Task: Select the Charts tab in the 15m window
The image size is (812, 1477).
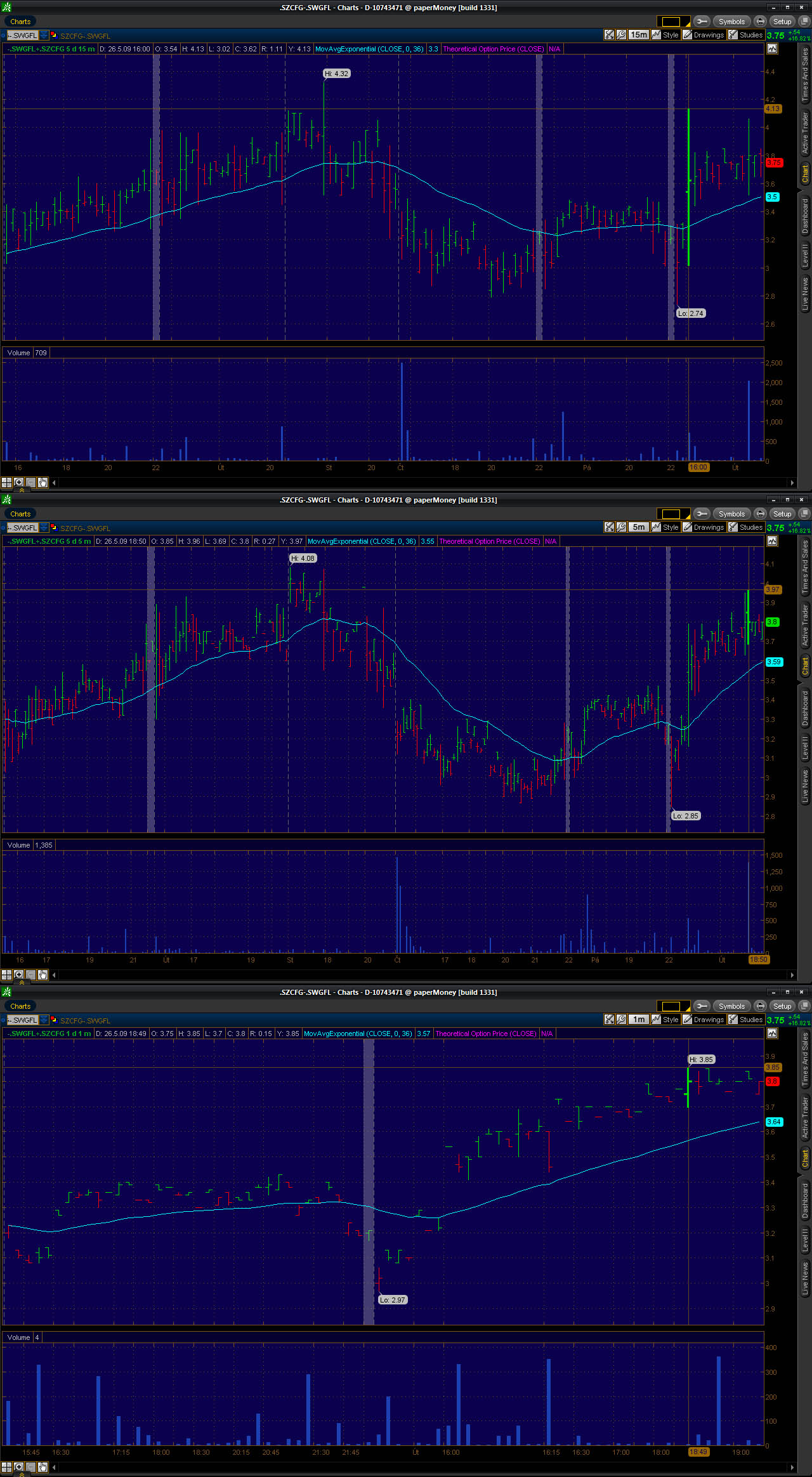Action: tap(20, 22)
